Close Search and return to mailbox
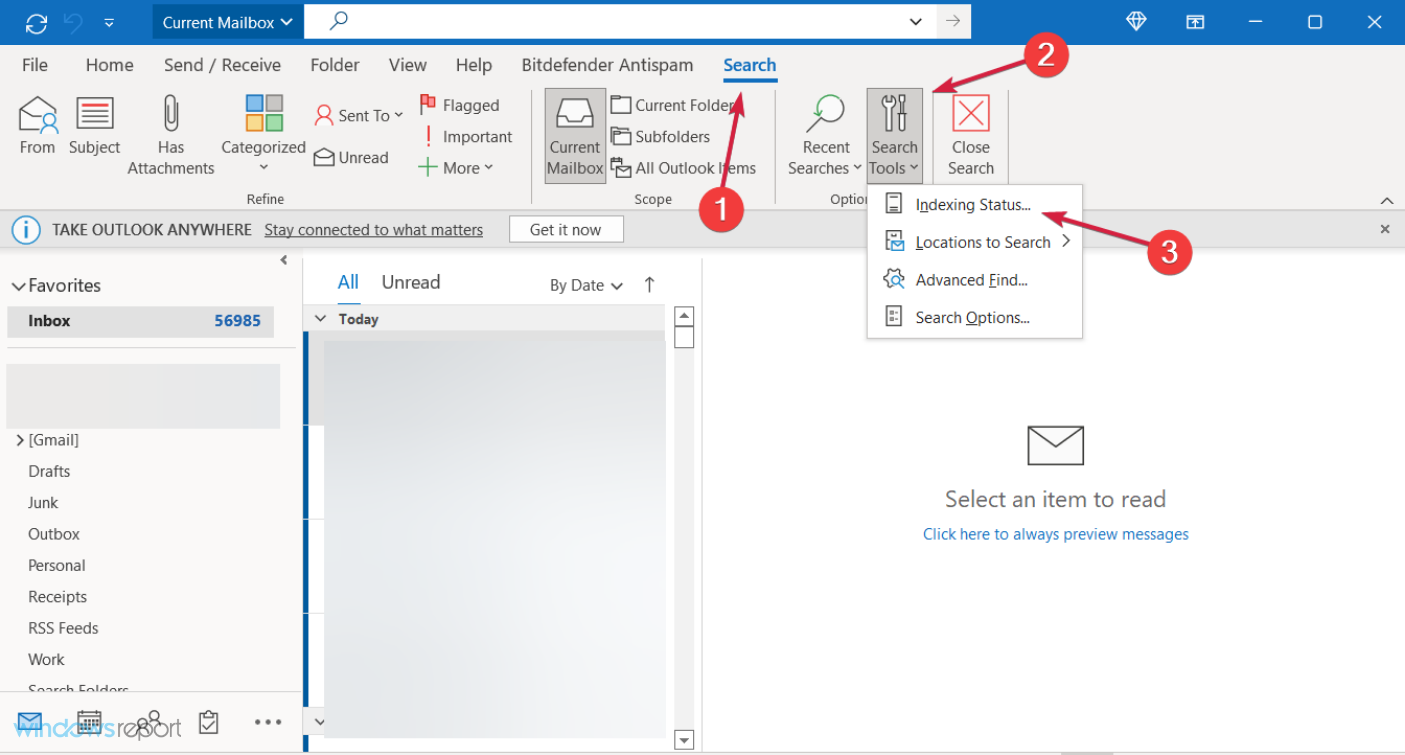This screenshot has width=1405, height=755. tap(969, 133)
